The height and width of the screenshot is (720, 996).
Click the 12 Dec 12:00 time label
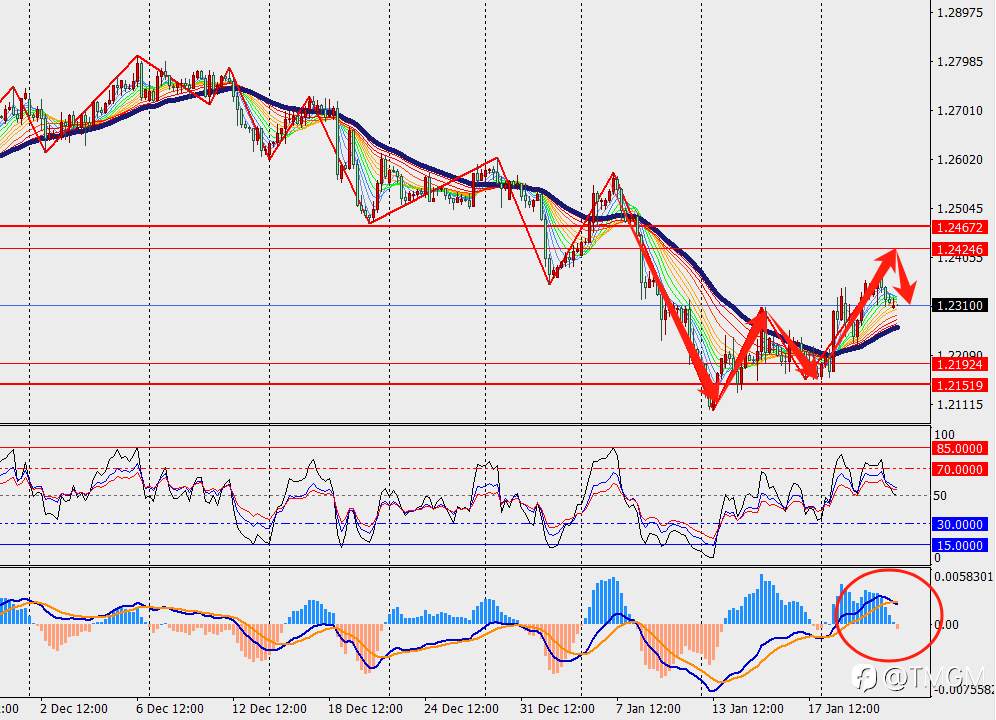(269, 709)
